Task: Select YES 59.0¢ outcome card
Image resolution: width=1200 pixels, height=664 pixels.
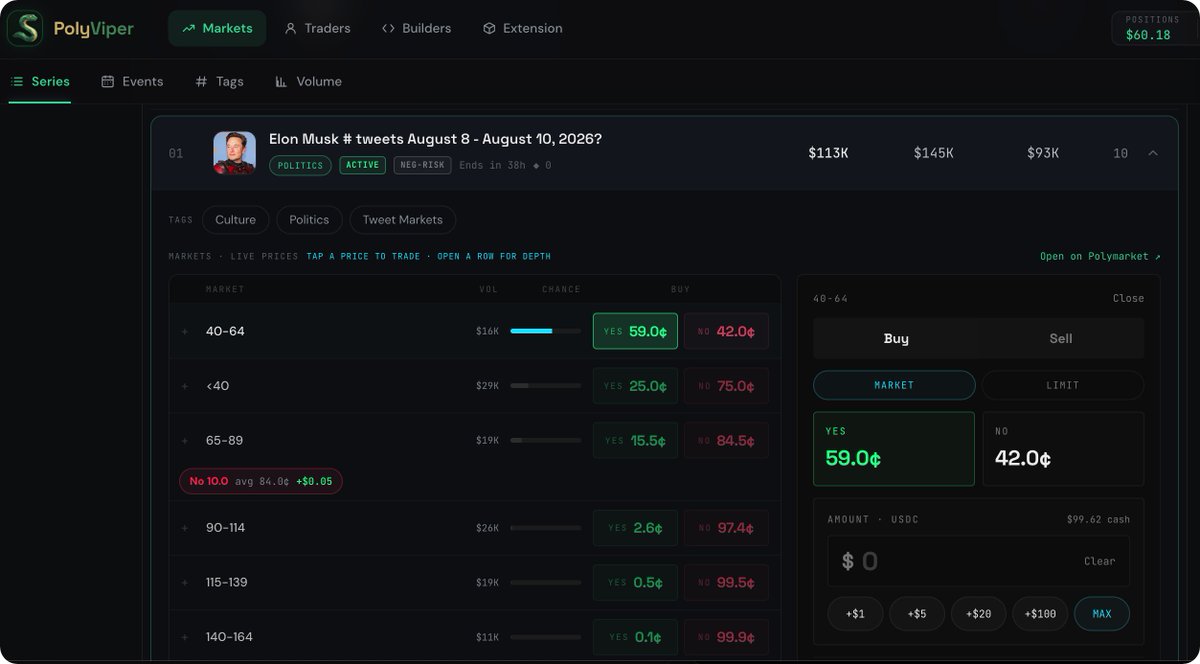Action: tap(894, 449)
